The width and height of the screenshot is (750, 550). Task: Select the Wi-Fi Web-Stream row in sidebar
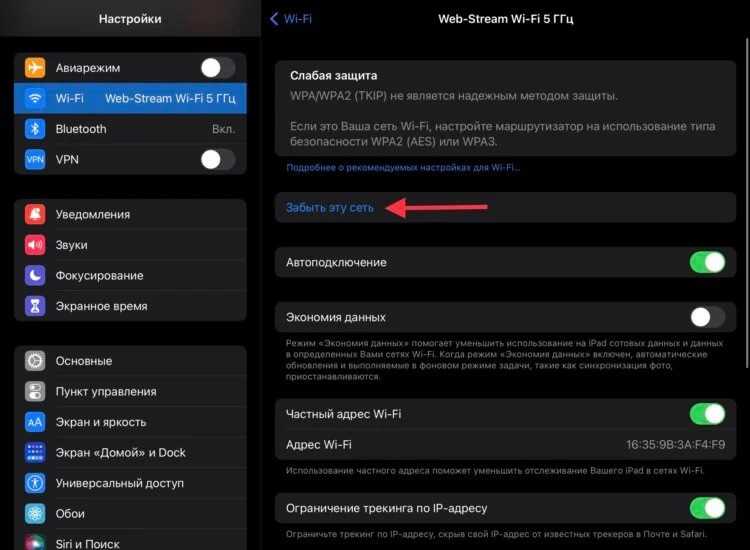click(130, 99)
